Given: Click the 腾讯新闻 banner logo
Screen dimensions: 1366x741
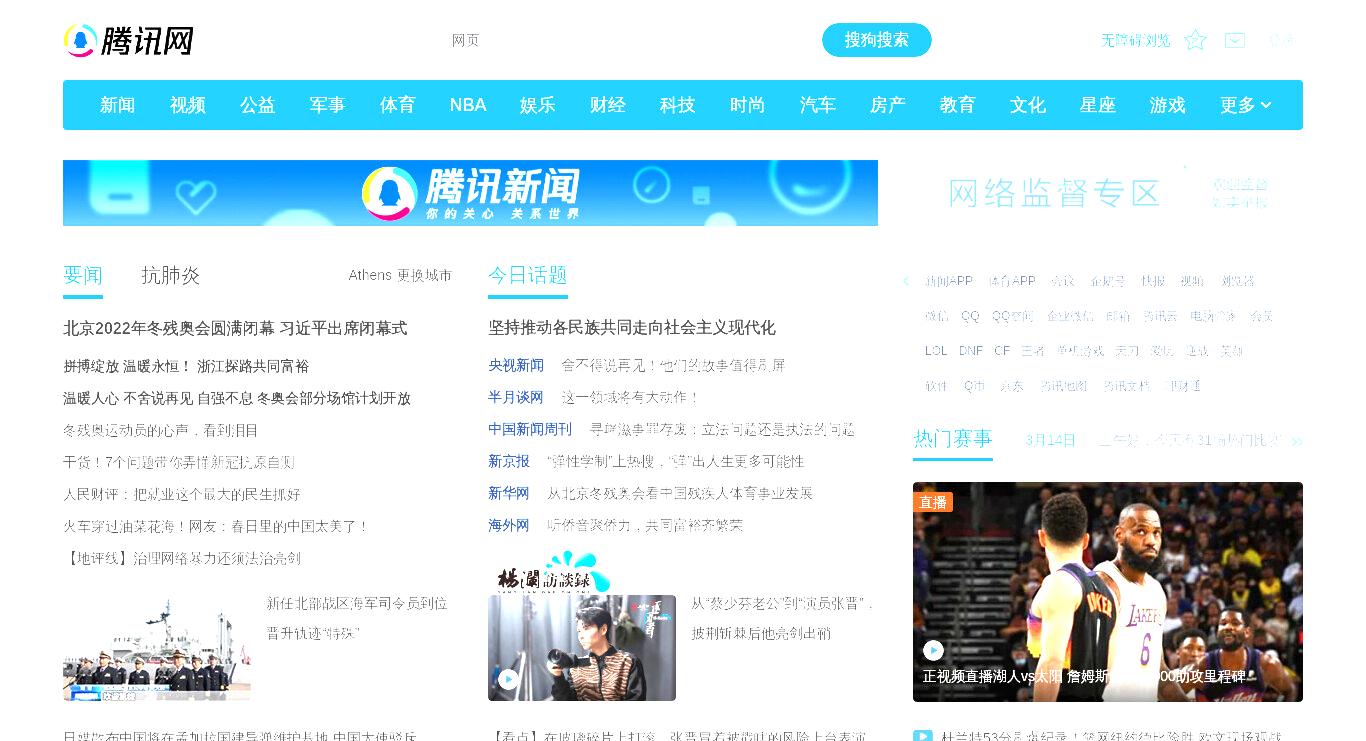Looking at the screenshot, I should click(470, 193).
